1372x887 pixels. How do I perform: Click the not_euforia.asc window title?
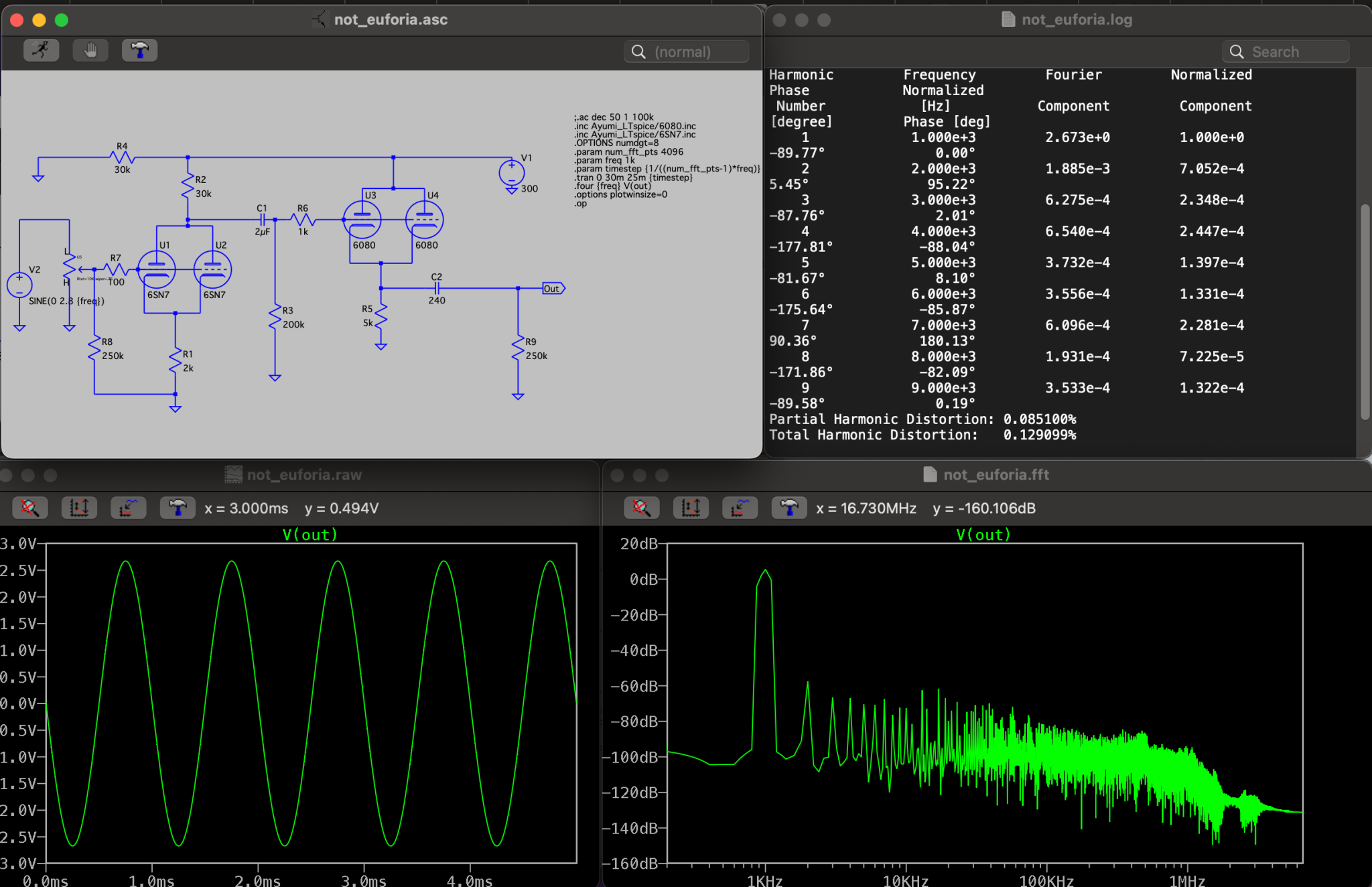pos(391,19)
